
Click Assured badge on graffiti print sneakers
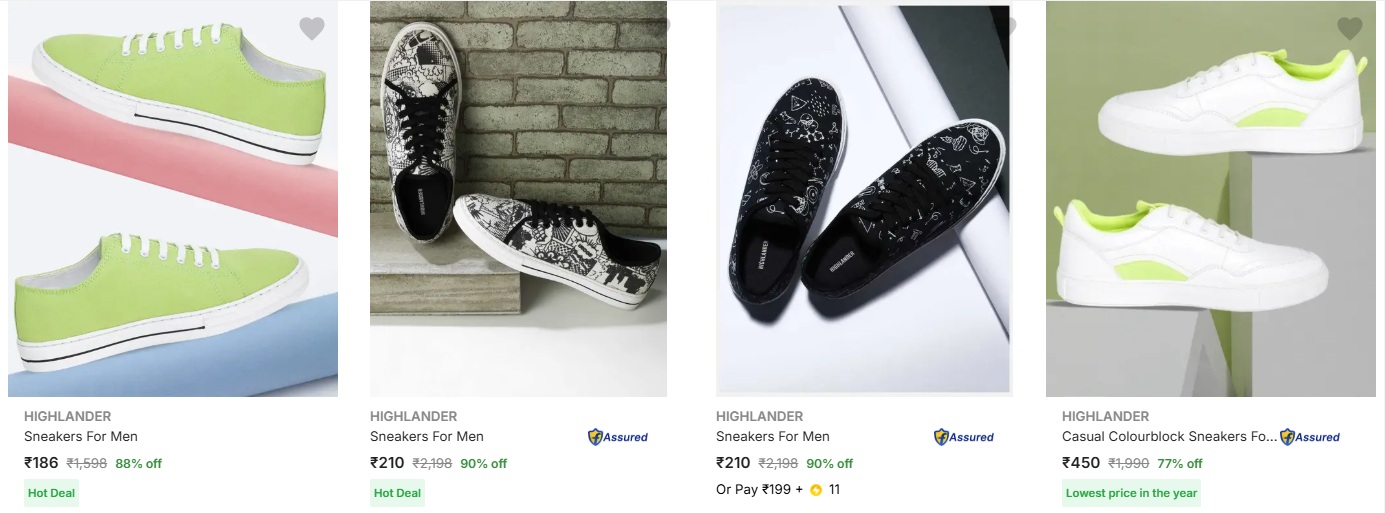click(618, 437)
